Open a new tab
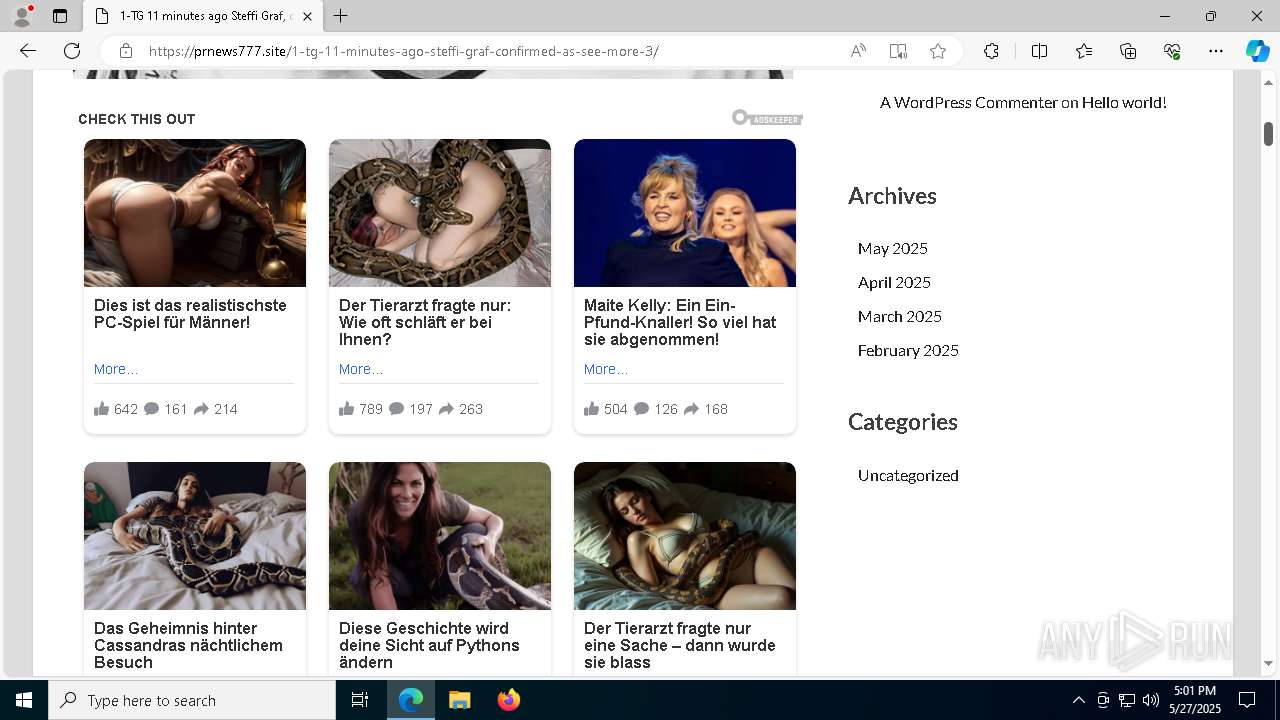This screenshot has width=1280, height=720. click(x=341, y=16)
